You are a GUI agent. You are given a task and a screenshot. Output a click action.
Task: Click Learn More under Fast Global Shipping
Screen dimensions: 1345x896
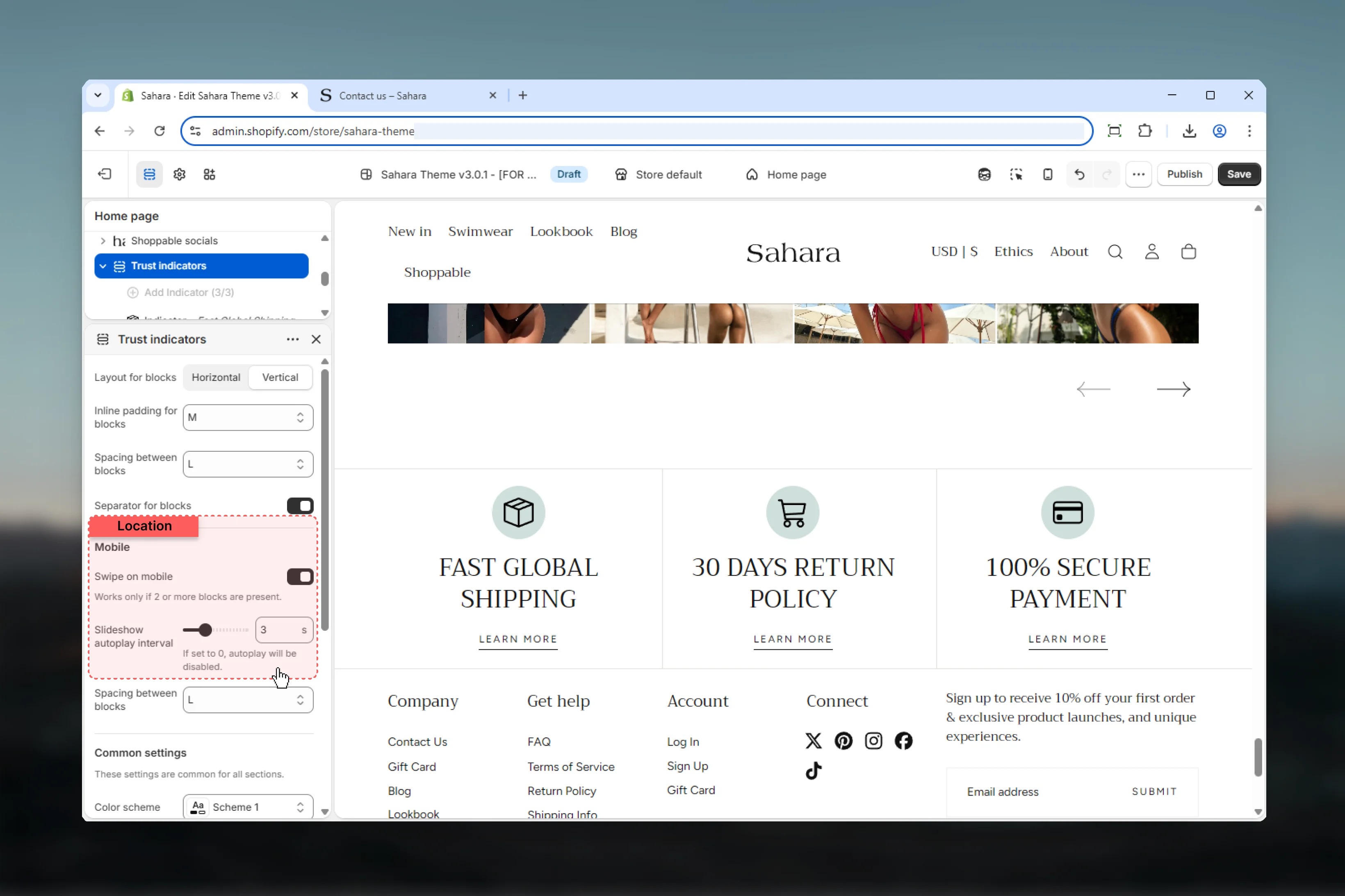518,639
